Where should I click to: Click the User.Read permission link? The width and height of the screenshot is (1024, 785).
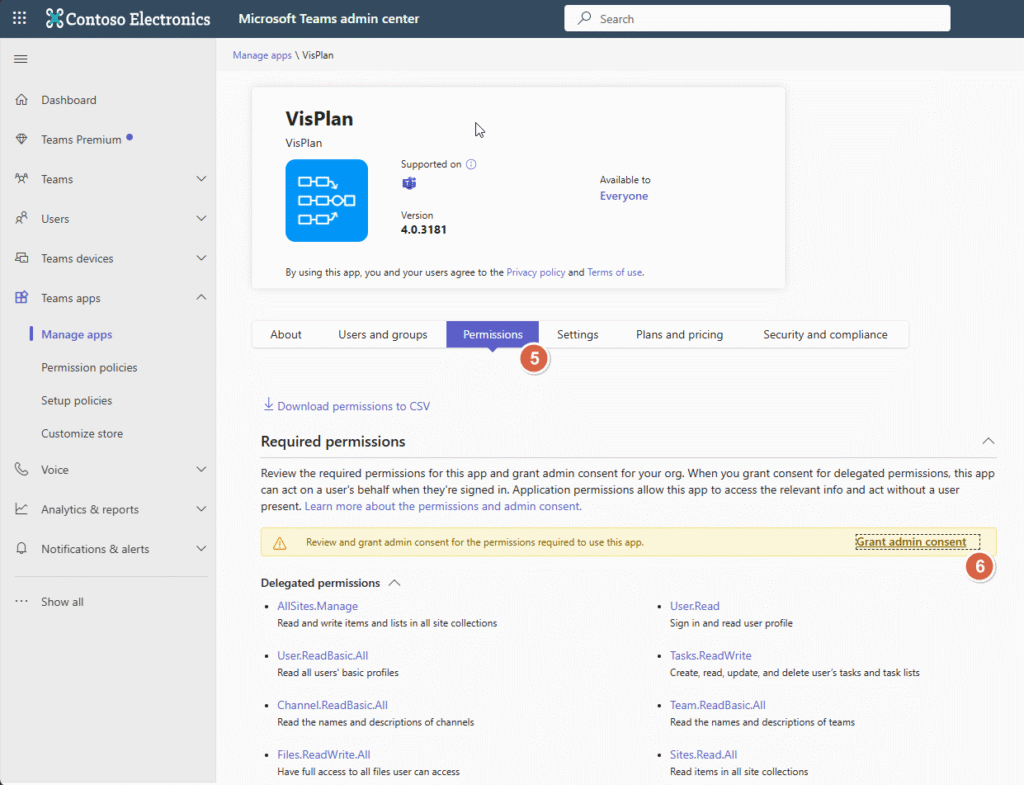694,606
